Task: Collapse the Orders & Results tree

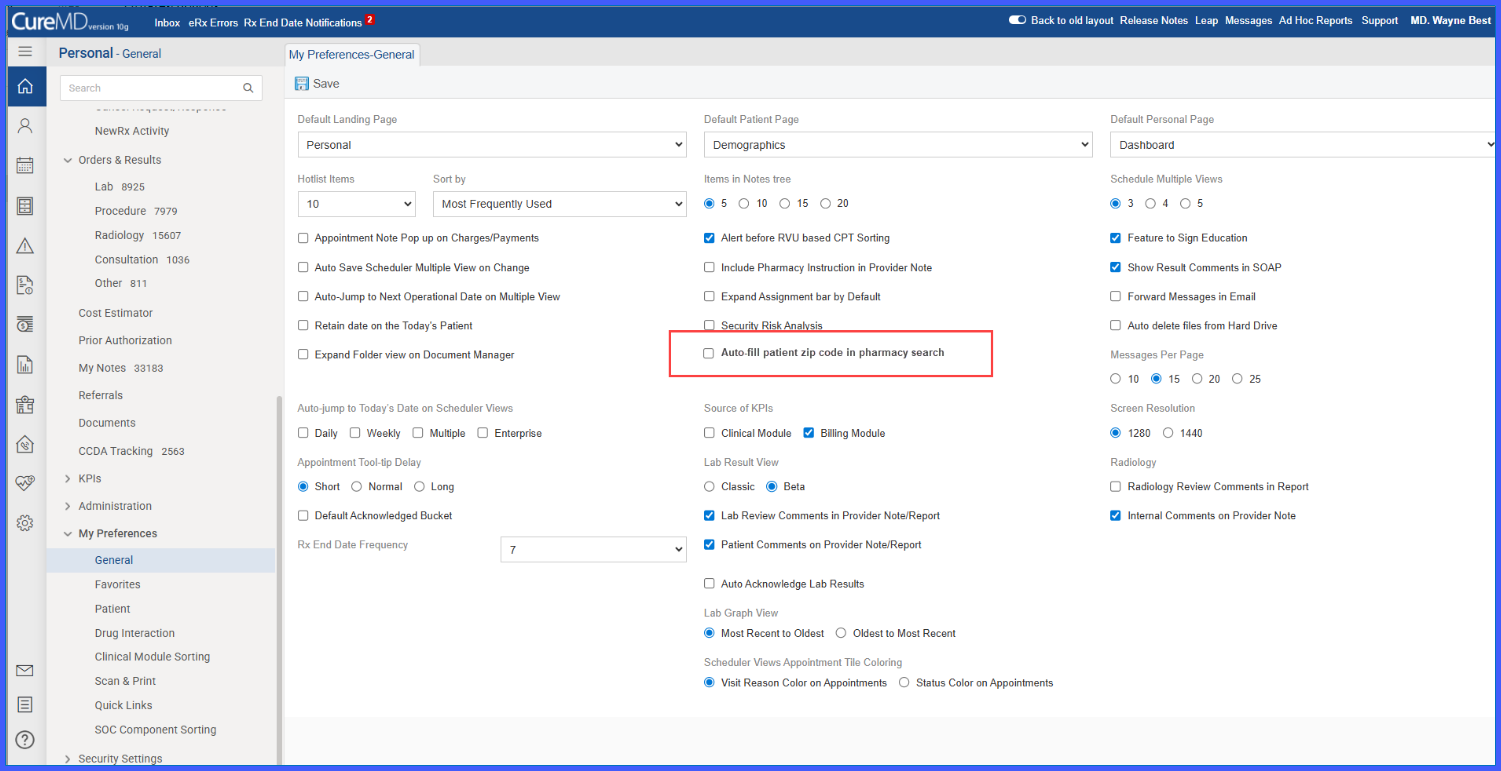Action: point(68,160)
